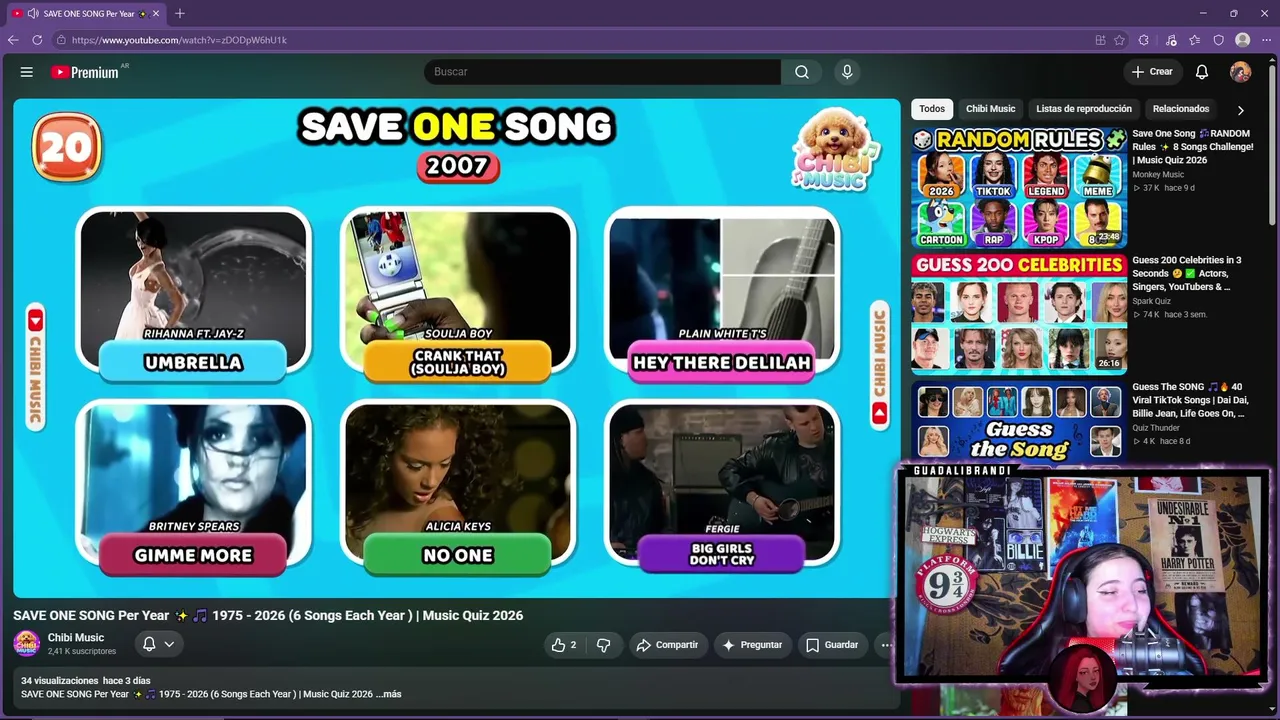1280x720 pixels.
Task: View site information lock icon
Action: 61,40
